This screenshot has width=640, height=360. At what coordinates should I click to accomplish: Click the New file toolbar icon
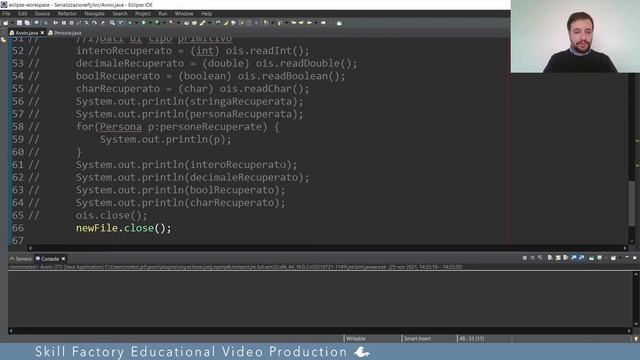[x=5, y=23]
